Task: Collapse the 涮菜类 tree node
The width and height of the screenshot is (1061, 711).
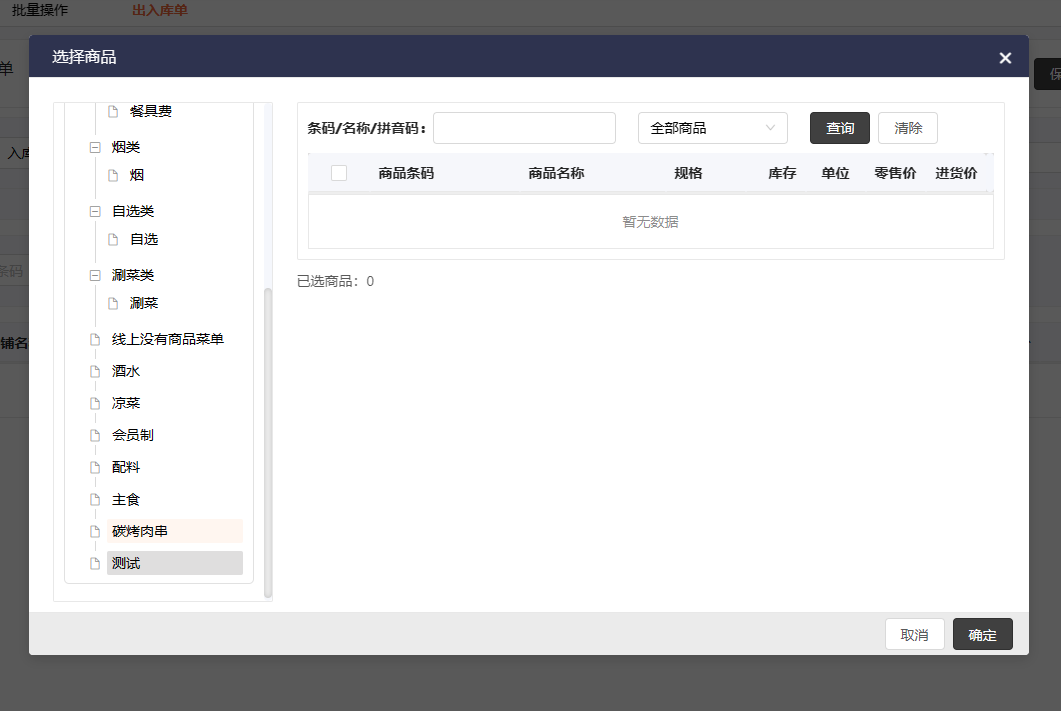Action: (x=96, y=275)
